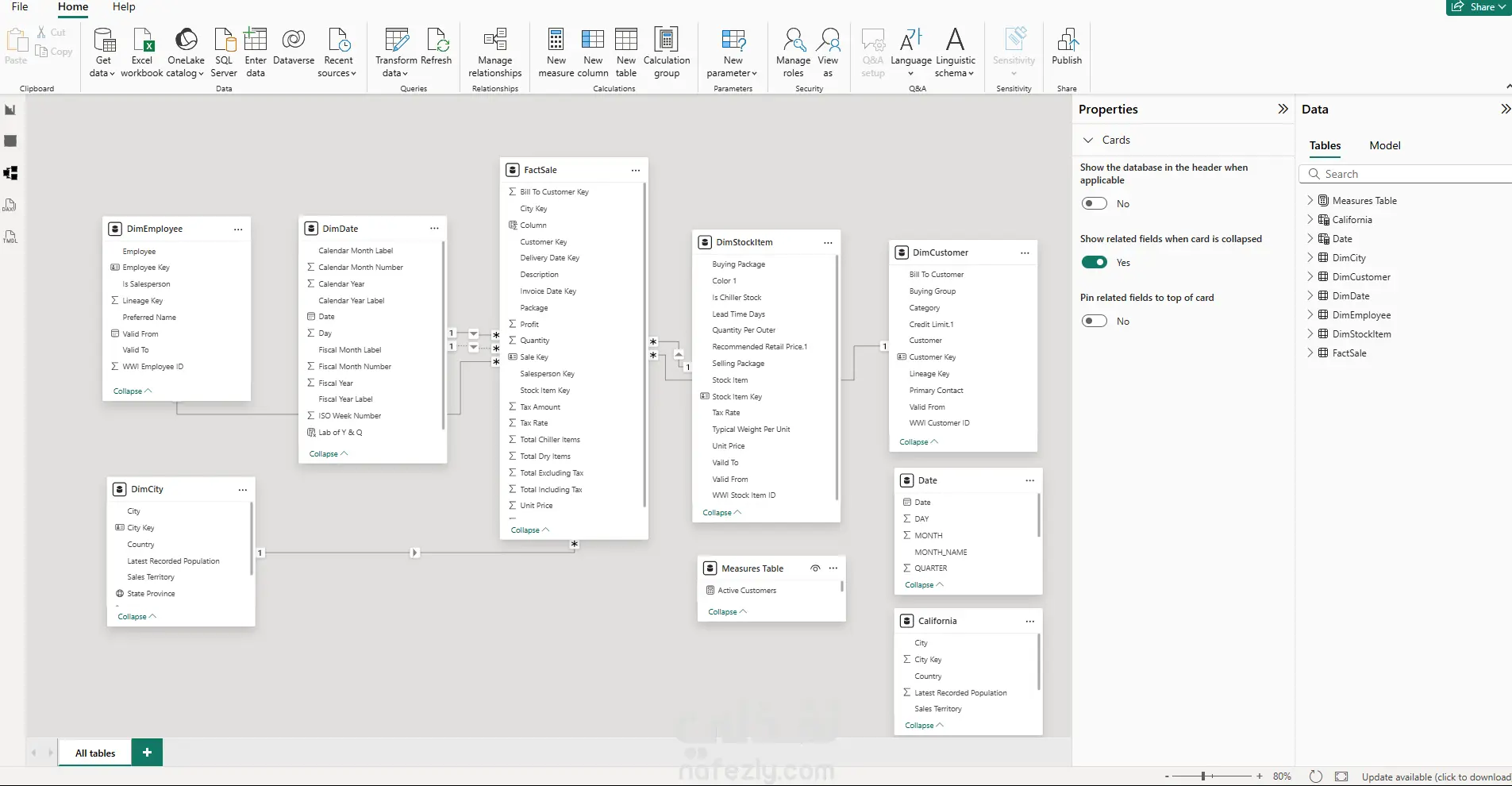Screen dimensions: 1512x786
Task: Enable Pin related fields to top of card
Action: point(1095,321)
